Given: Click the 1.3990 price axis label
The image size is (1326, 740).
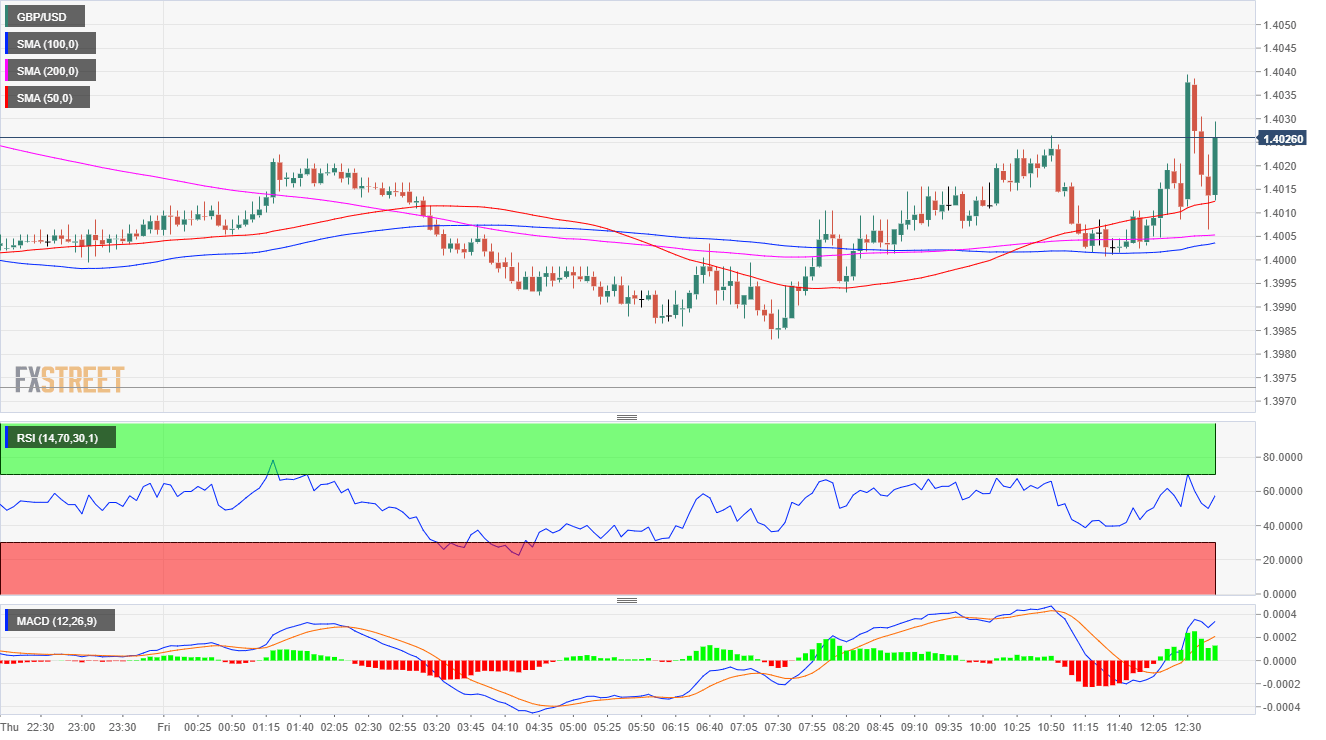Looking at the screenshot, I should [1280, 308].
